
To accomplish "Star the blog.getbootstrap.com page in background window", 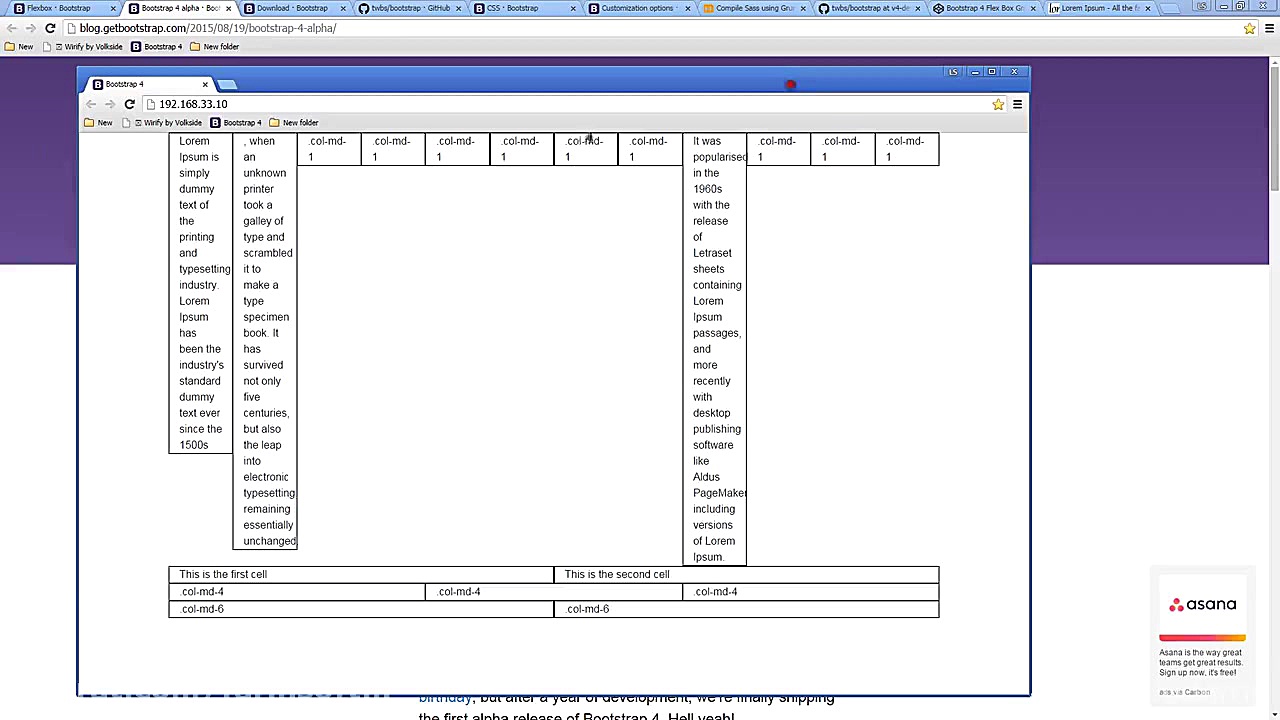I will (1249, 28).
